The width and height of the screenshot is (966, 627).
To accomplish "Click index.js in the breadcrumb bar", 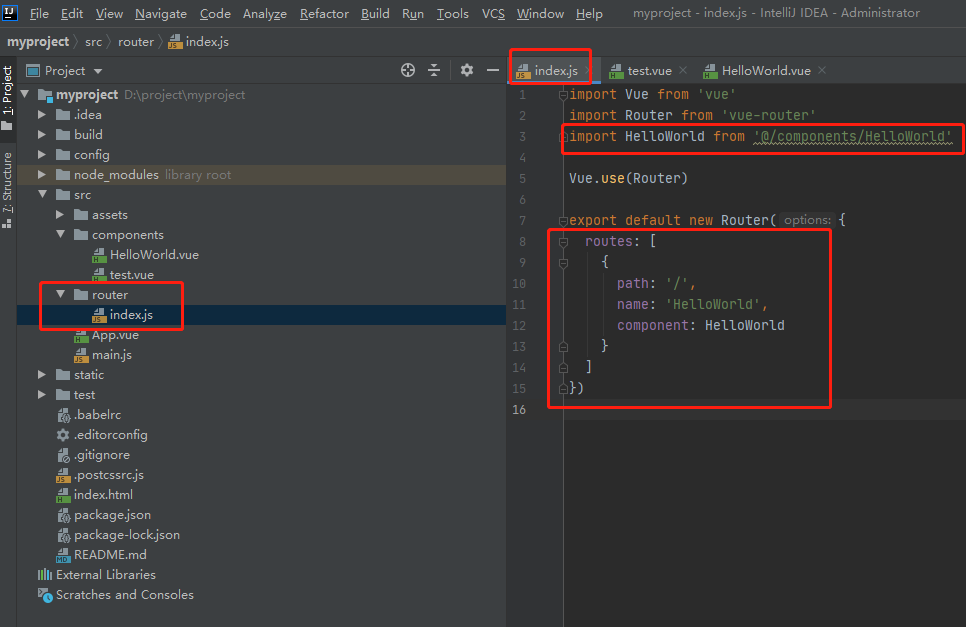I will tap(198, 42).
